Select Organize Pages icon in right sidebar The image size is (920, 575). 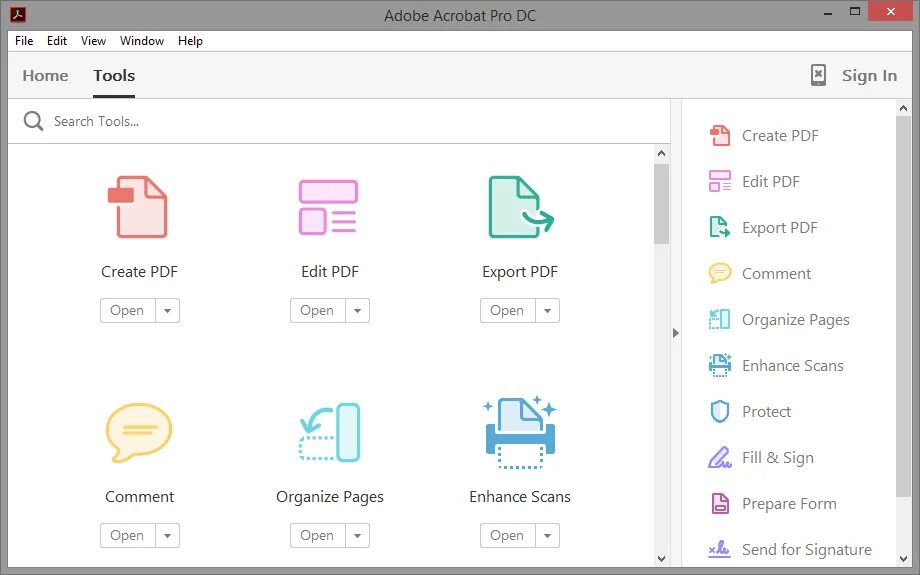pyautogui.click(x=720, y=319)
